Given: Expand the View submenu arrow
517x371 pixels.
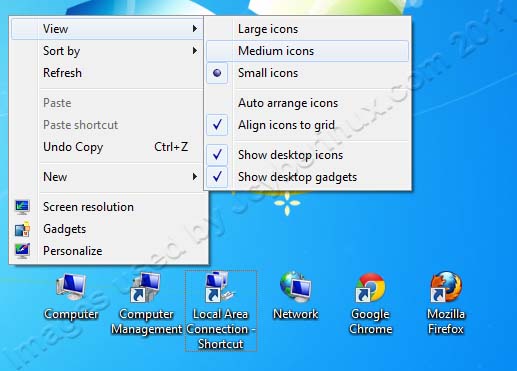Looking at the screenshot, I should pyautogui.click(x=195, y=29).
